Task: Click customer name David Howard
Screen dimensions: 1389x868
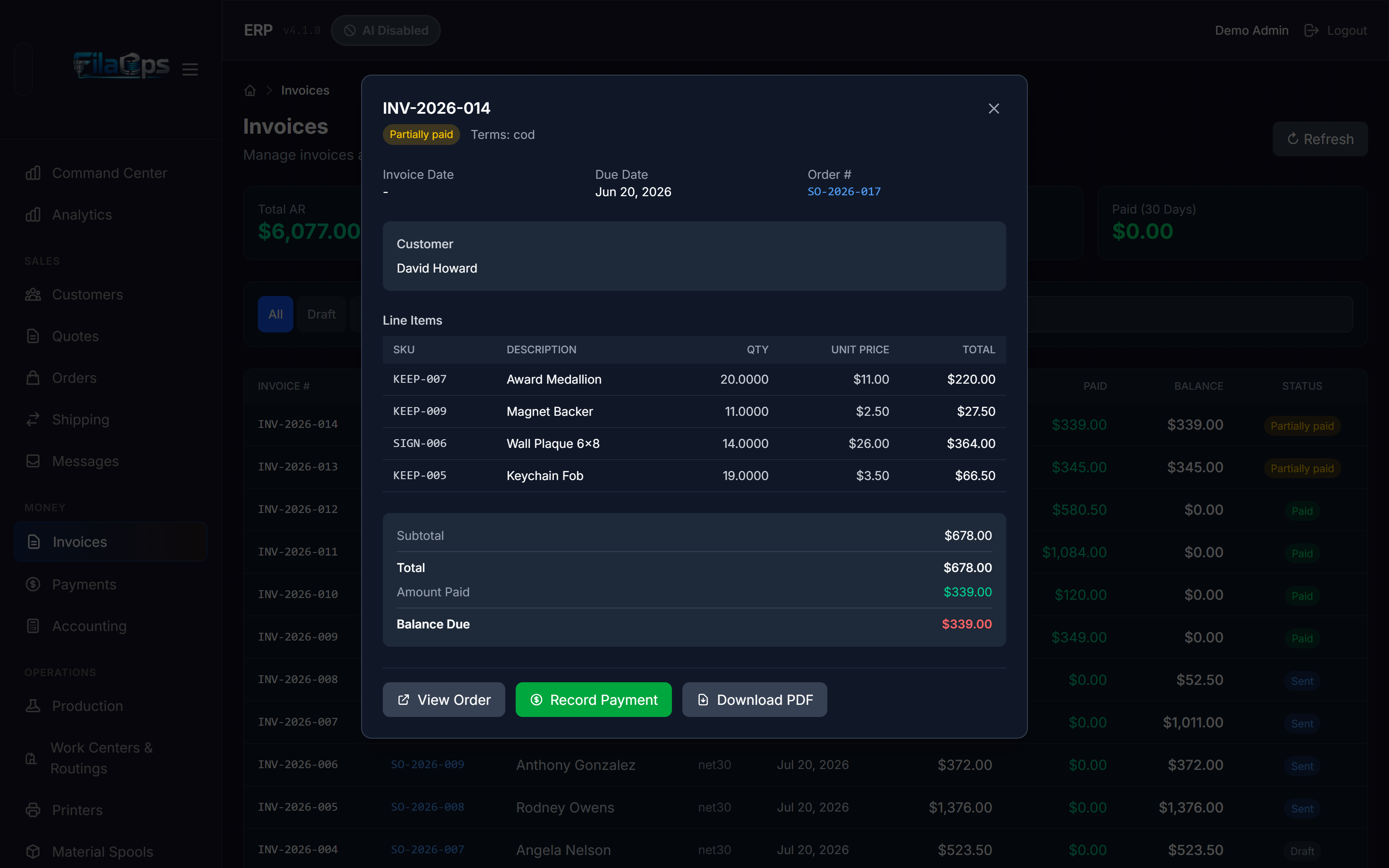Action: point(437,268)
